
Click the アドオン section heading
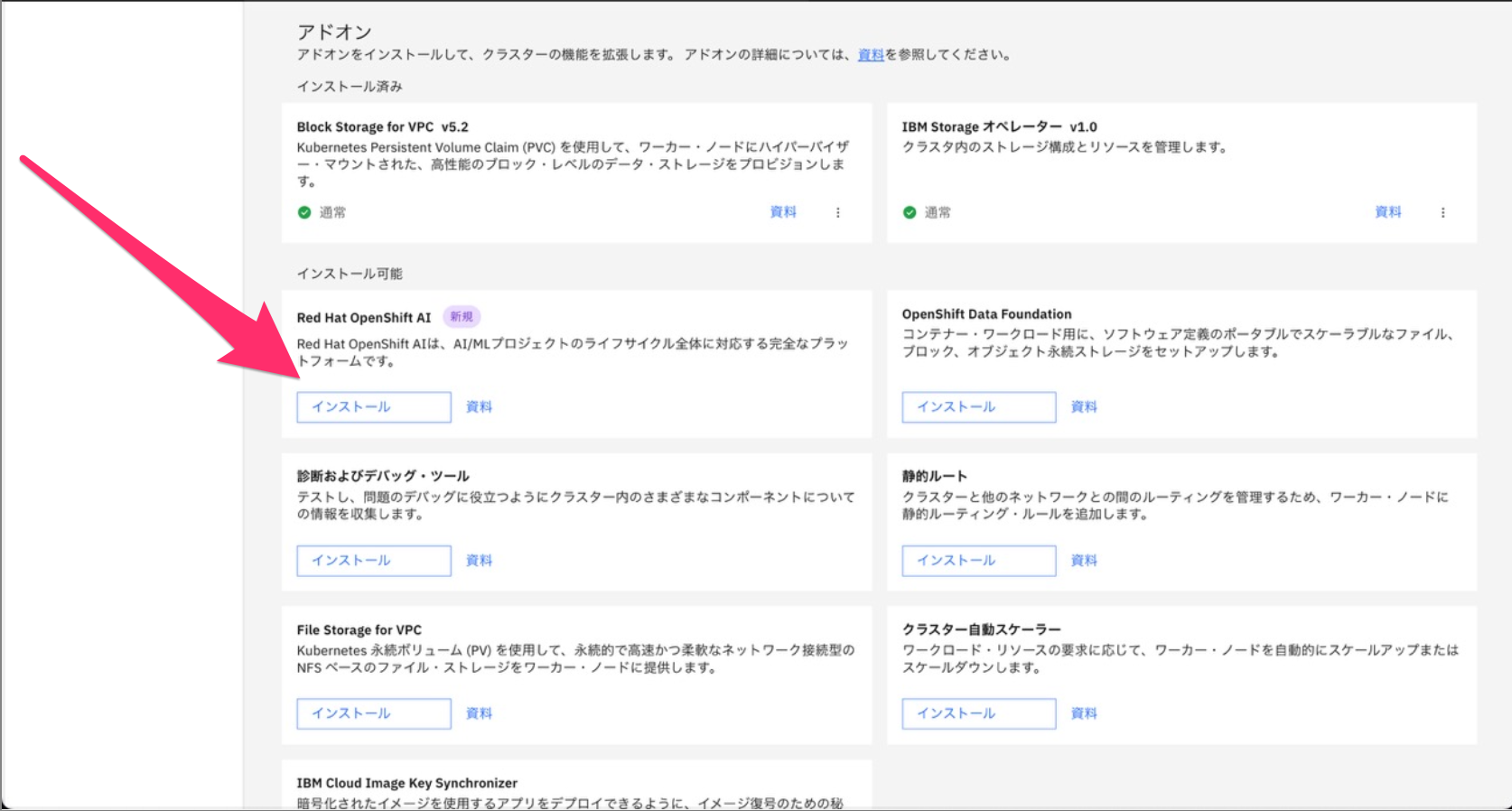[x=335, y=32]
